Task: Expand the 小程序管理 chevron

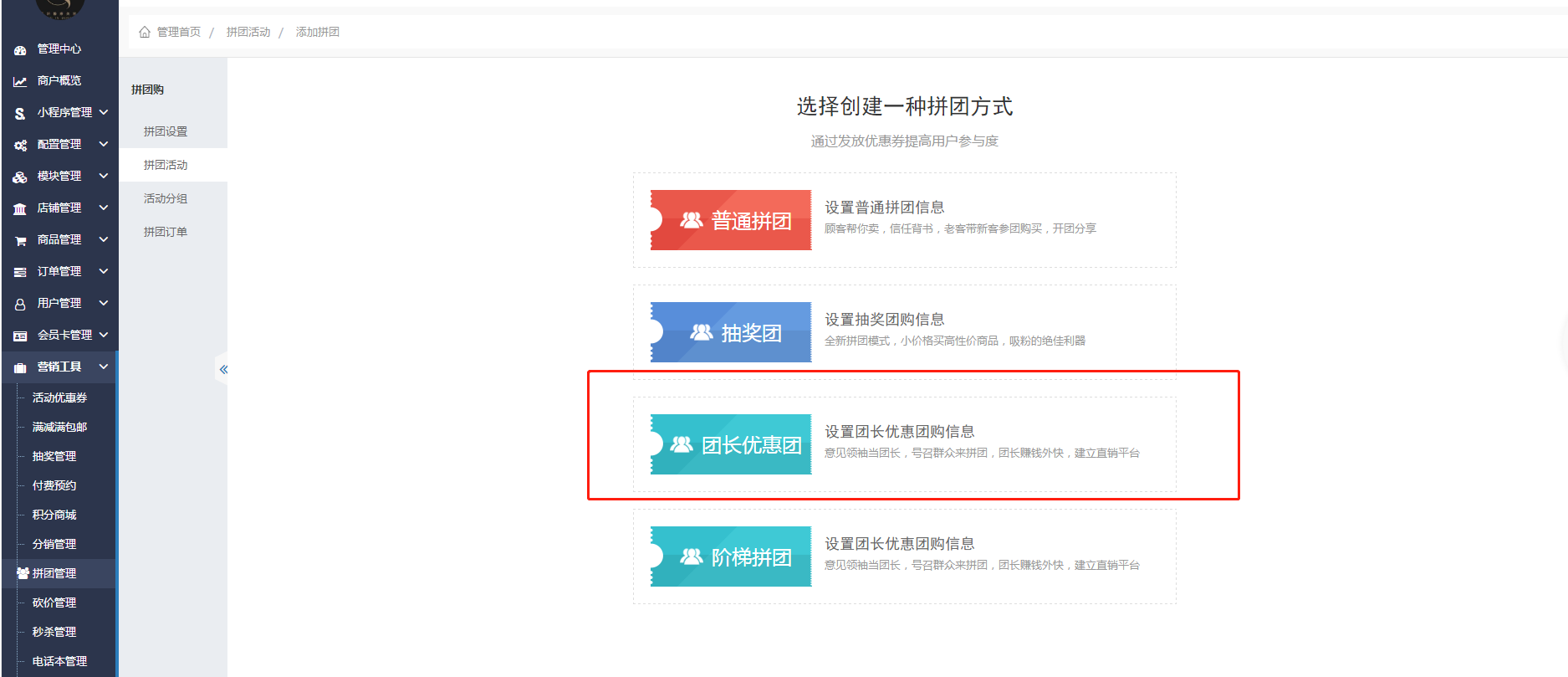Action: point(104,111)
